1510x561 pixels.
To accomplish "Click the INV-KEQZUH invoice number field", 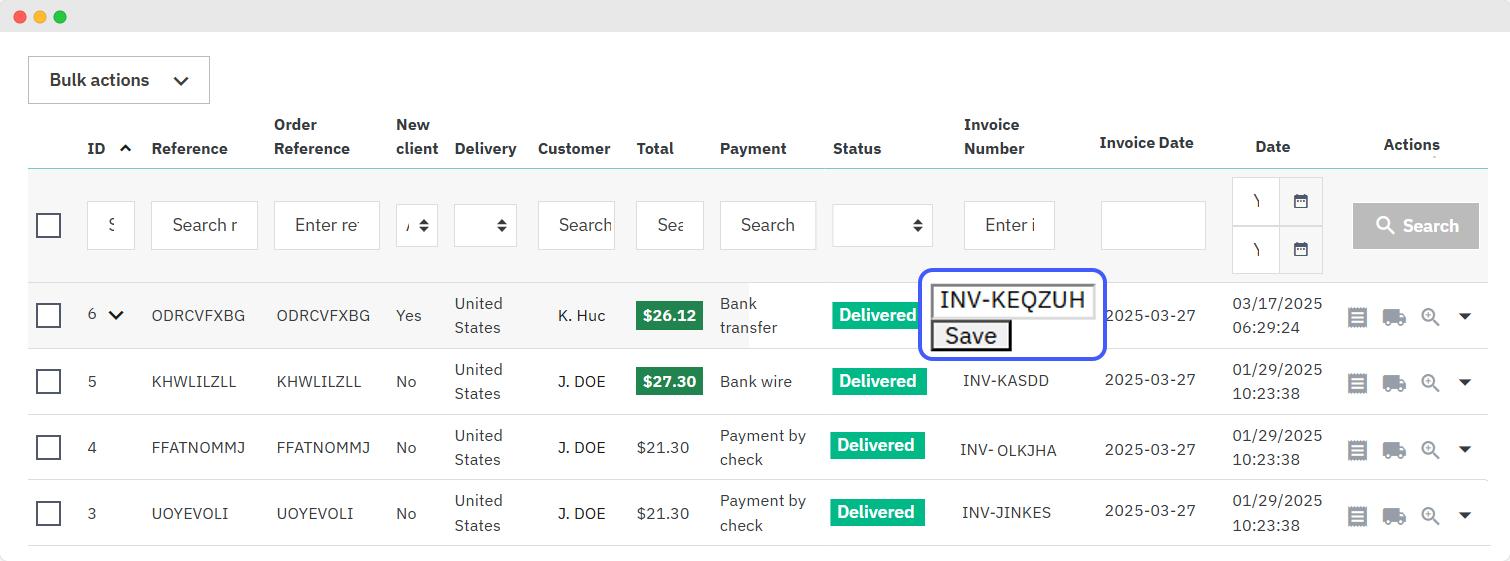I will coord(1012,301).
